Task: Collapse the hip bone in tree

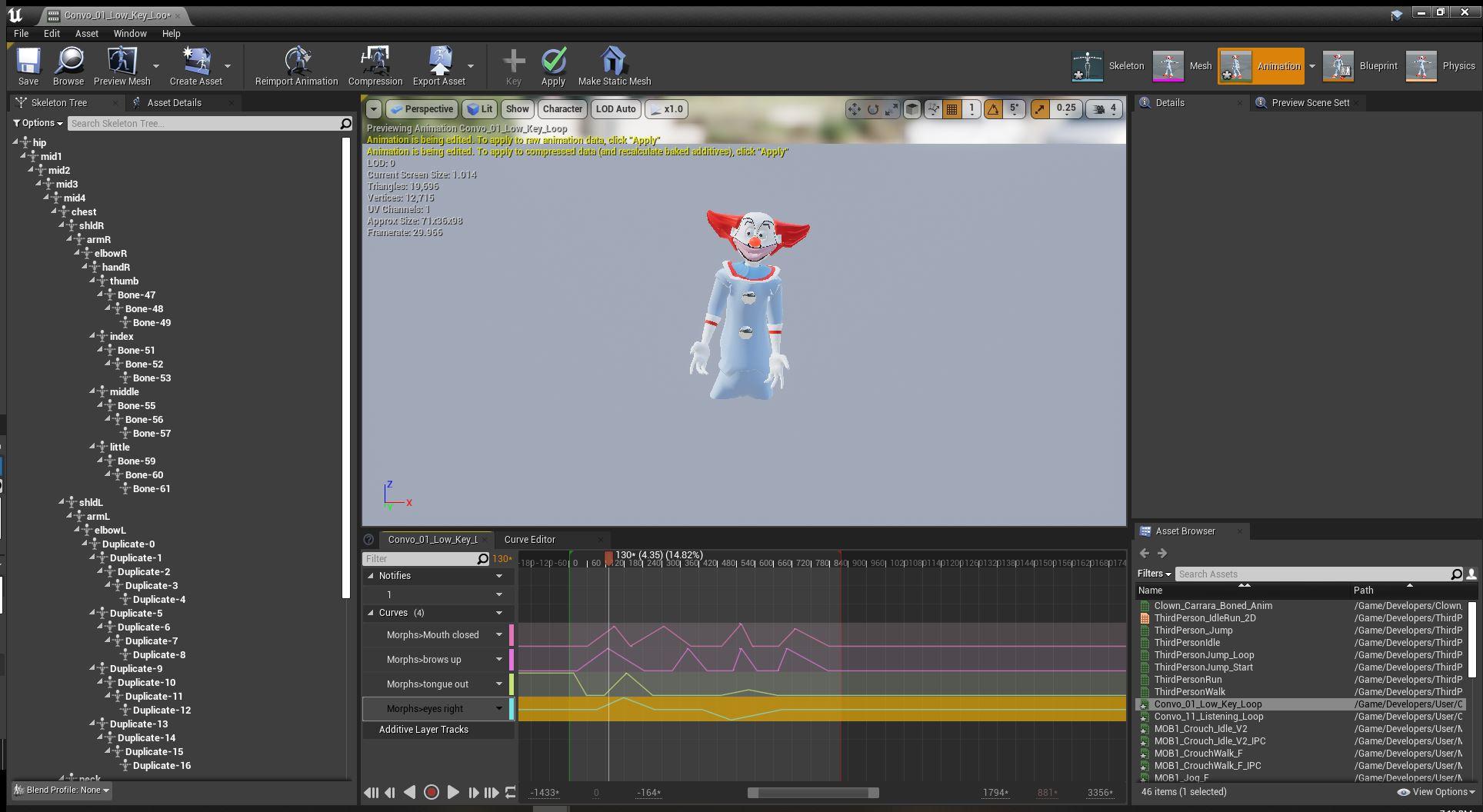Action: click(16, 142)
